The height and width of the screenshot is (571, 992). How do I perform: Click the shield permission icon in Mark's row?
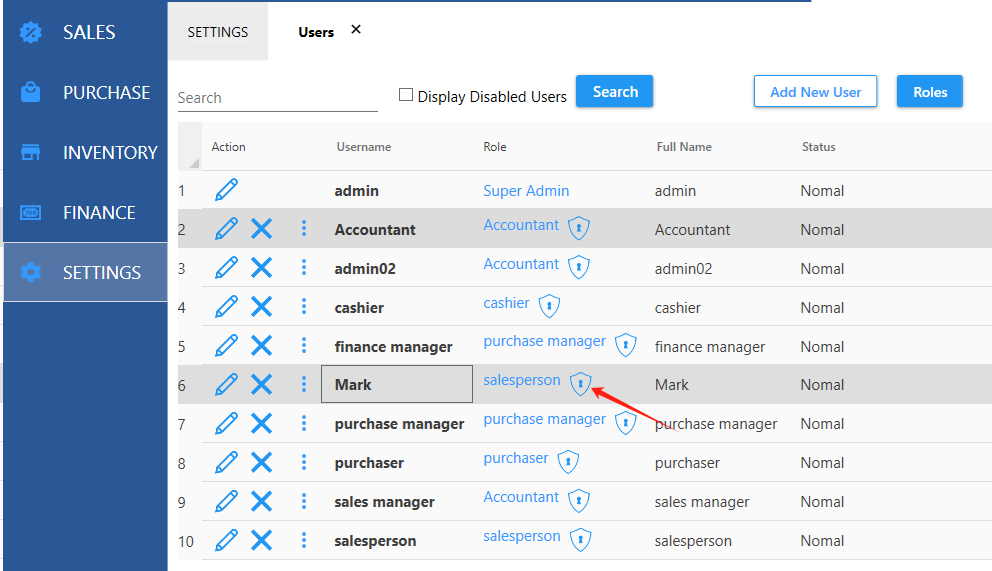click(x=580, y=384)
